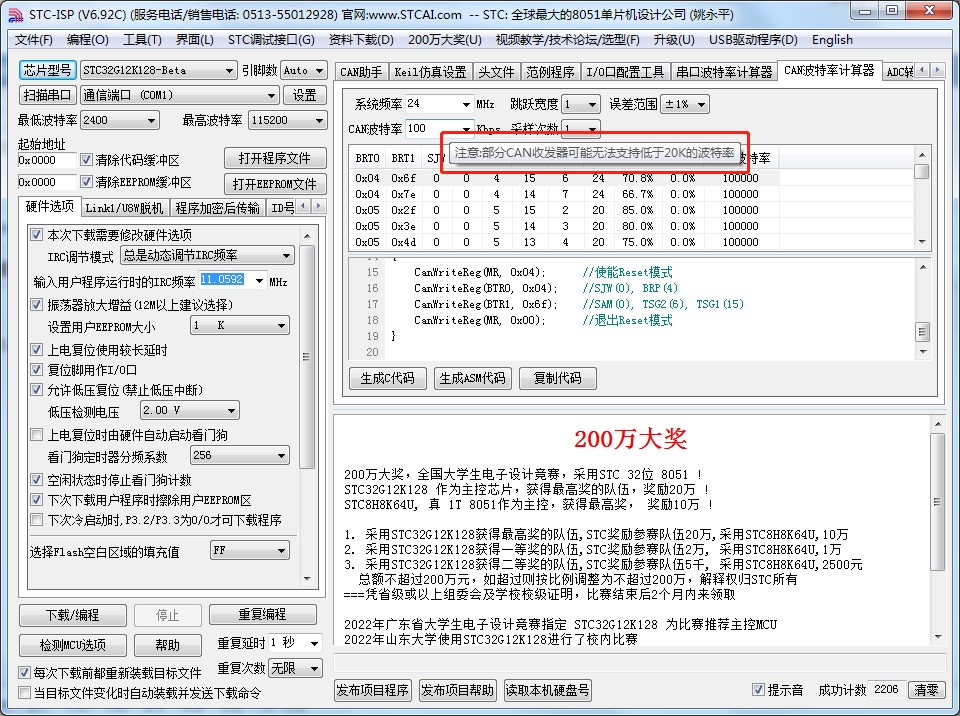Viewport: 960px width, 716px height.
Task: Toggle 允许低压复位 checkbox
Action: (37, 390)
